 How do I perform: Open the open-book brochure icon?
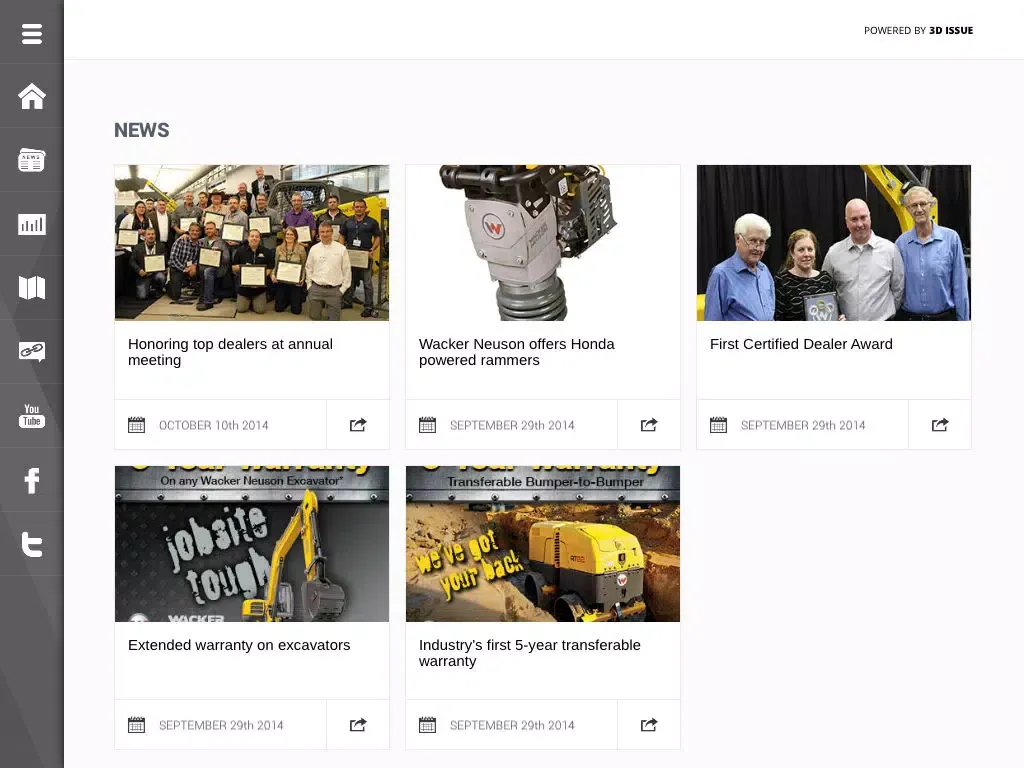[x=31, y=287]
